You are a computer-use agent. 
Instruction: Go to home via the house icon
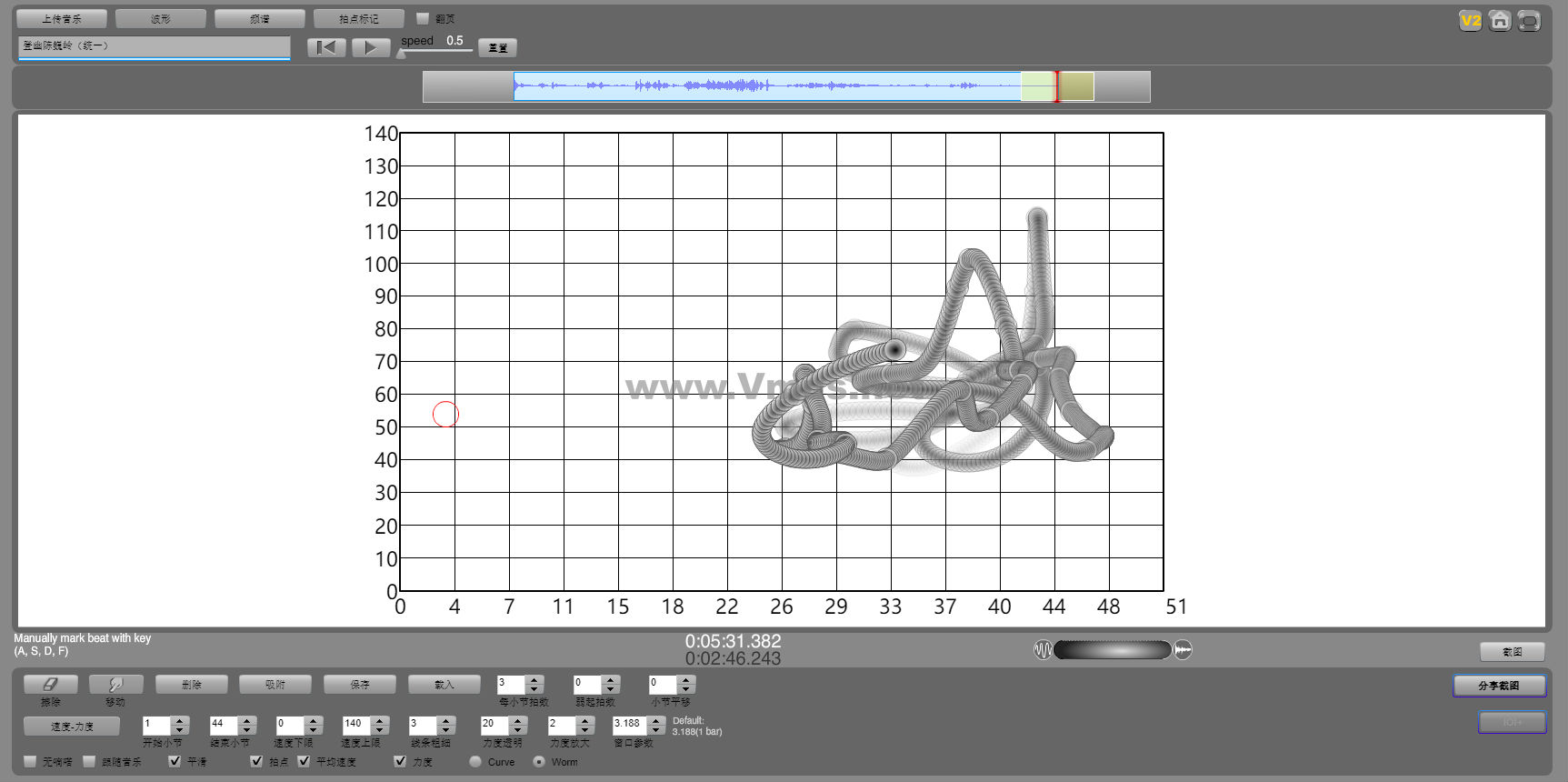point(1500,20)
